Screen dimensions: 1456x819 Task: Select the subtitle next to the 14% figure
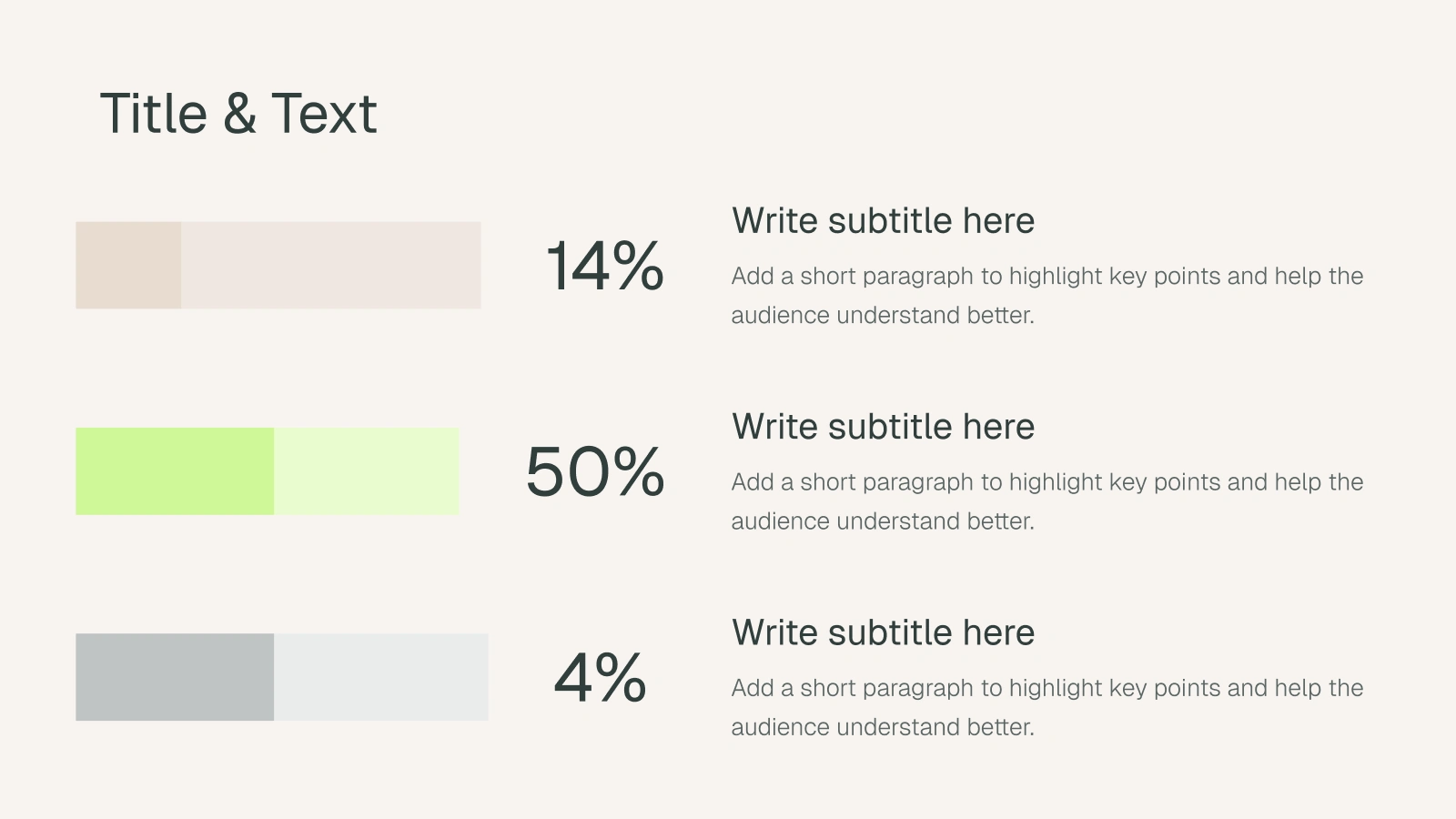883,221
